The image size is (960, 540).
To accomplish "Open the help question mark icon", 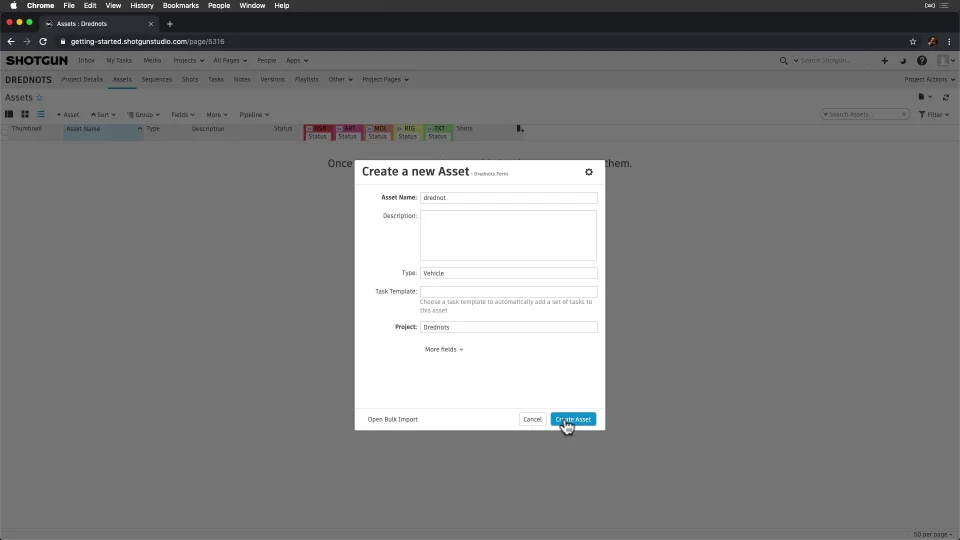I will click(921, 61).
